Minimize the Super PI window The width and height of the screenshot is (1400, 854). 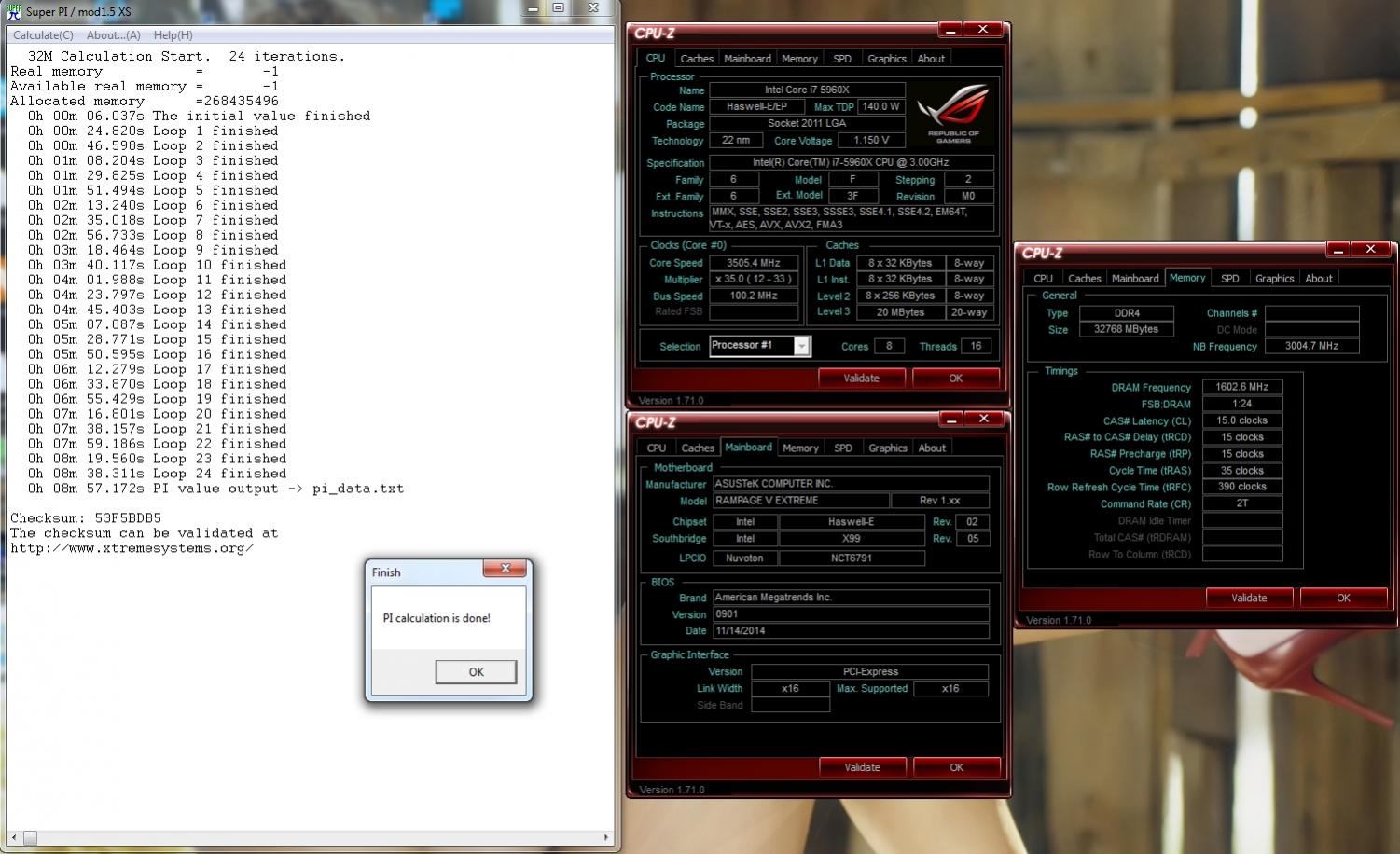tap(534, 8)
